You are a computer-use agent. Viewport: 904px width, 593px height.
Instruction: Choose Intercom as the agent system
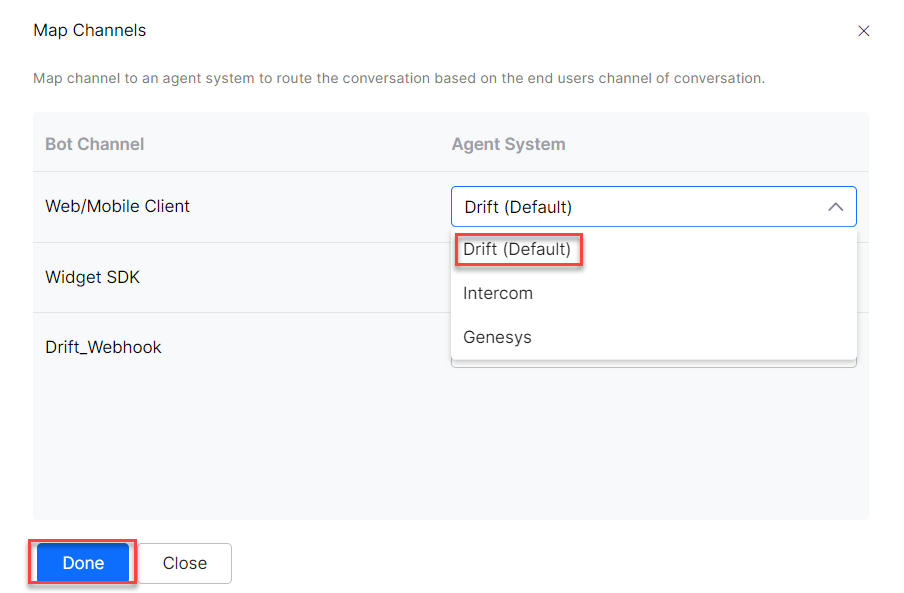[498, 293]
